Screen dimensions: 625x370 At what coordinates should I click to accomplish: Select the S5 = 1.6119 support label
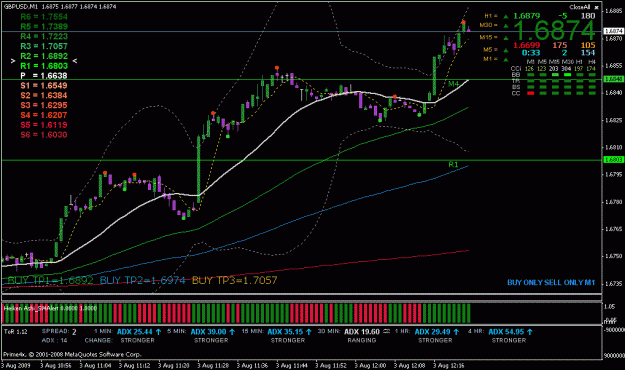point(44,125)
